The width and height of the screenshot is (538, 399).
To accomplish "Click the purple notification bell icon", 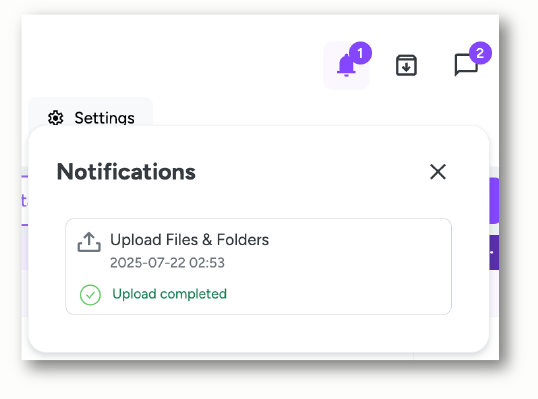I will click(x=346, y=66).
